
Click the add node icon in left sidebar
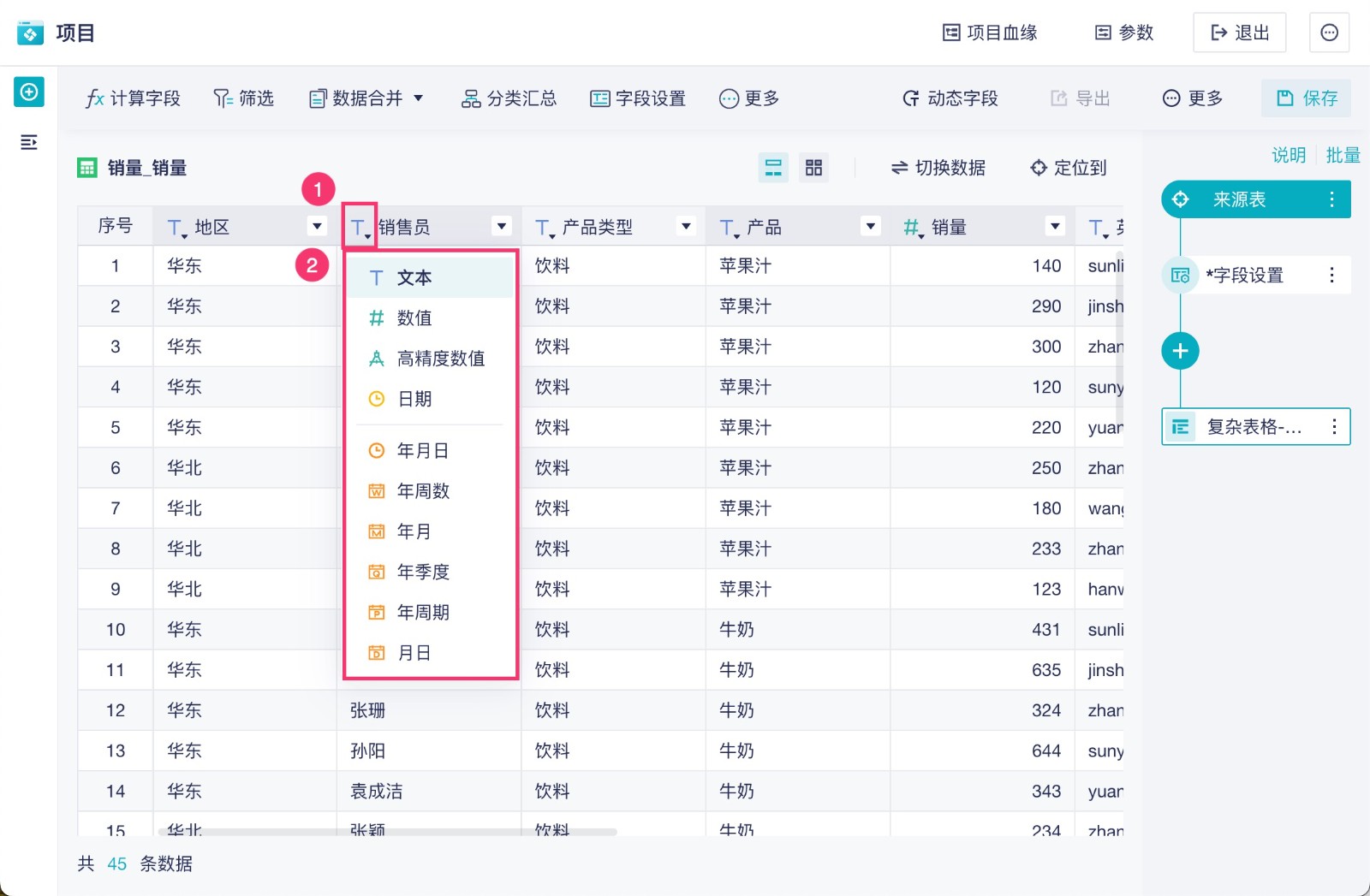coord(29,92)
